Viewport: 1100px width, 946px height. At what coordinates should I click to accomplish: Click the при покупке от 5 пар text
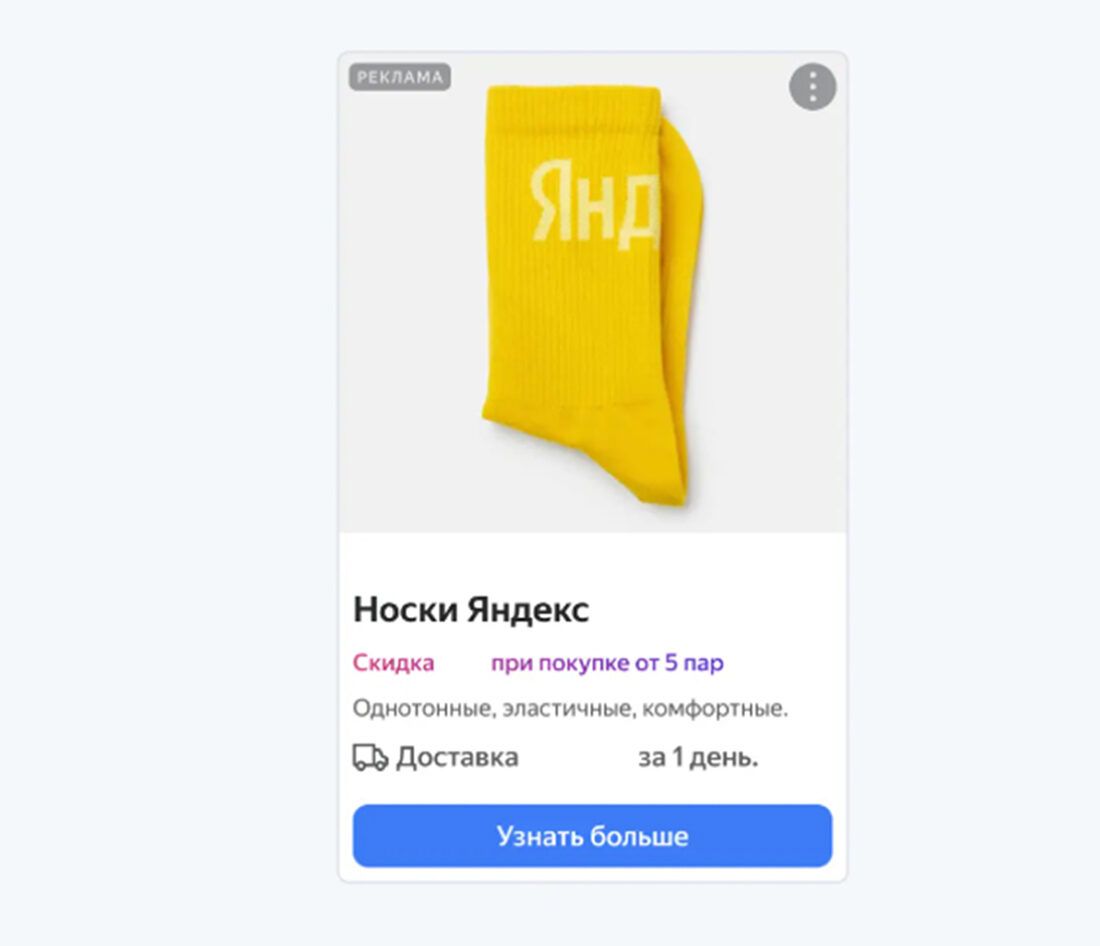point(607,663)
